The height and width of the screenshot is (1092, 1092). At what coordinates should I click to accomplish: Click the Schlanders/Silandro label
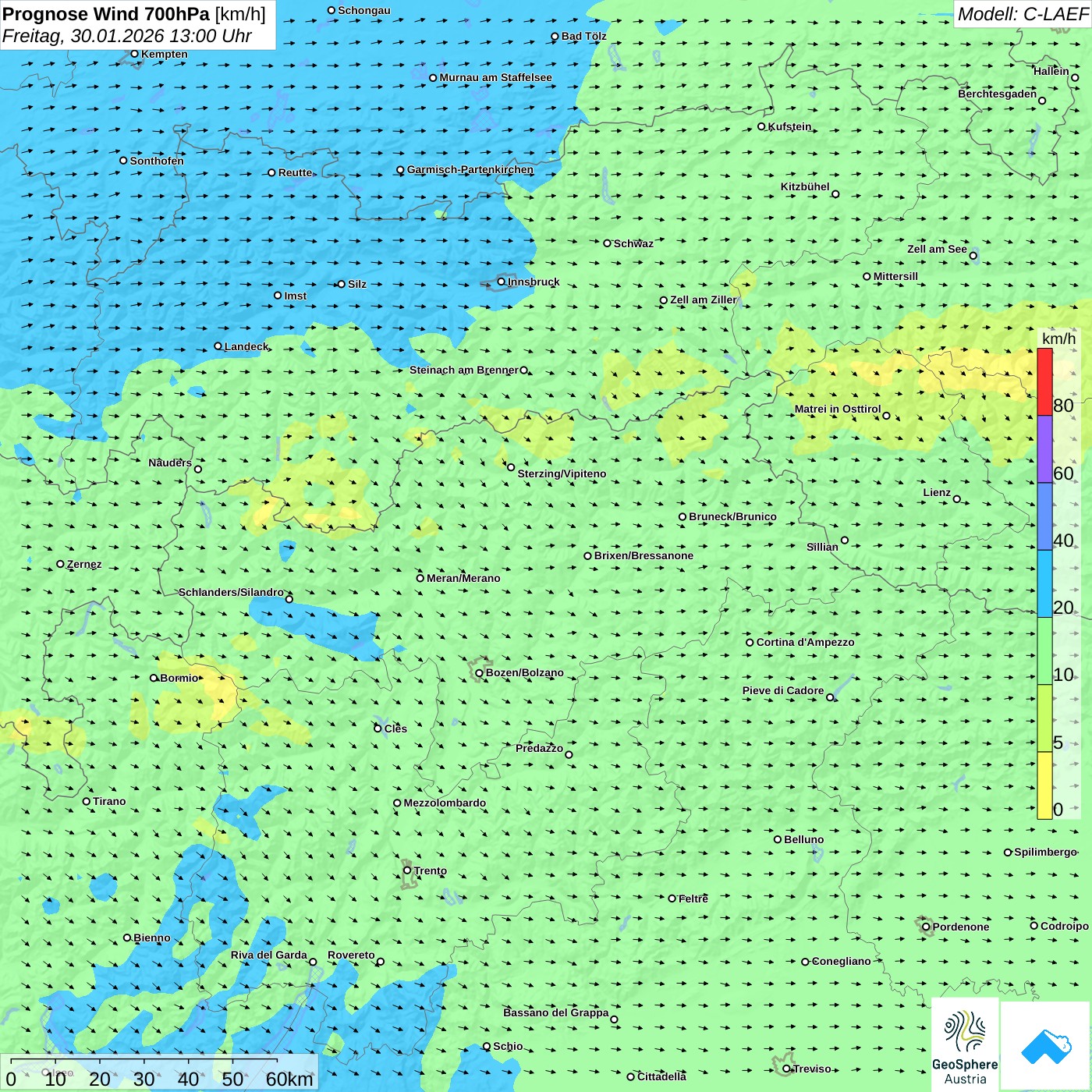pos(232,592)
